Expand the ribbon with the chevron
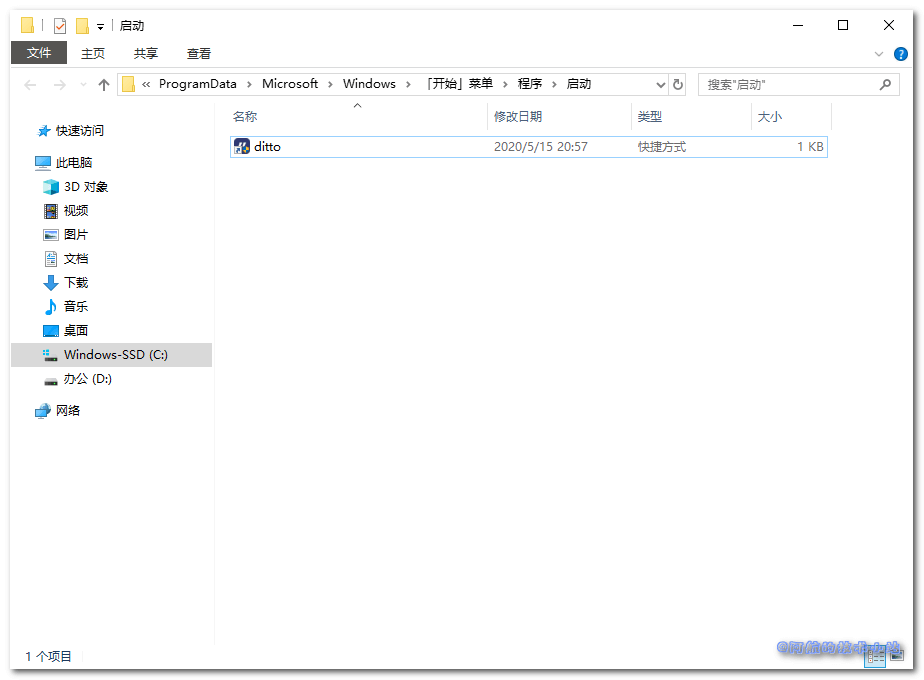The width and height of the screenshot is (924, 680). [879, 54]
